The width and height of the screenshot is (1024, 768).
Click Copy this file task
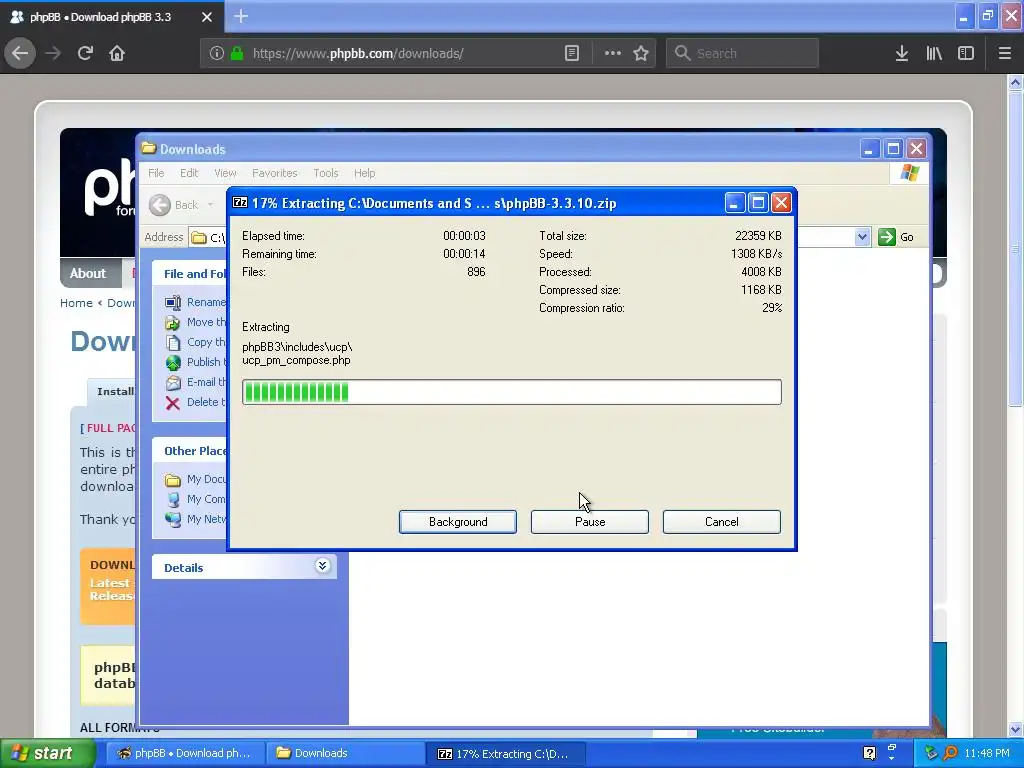(195, 342)
